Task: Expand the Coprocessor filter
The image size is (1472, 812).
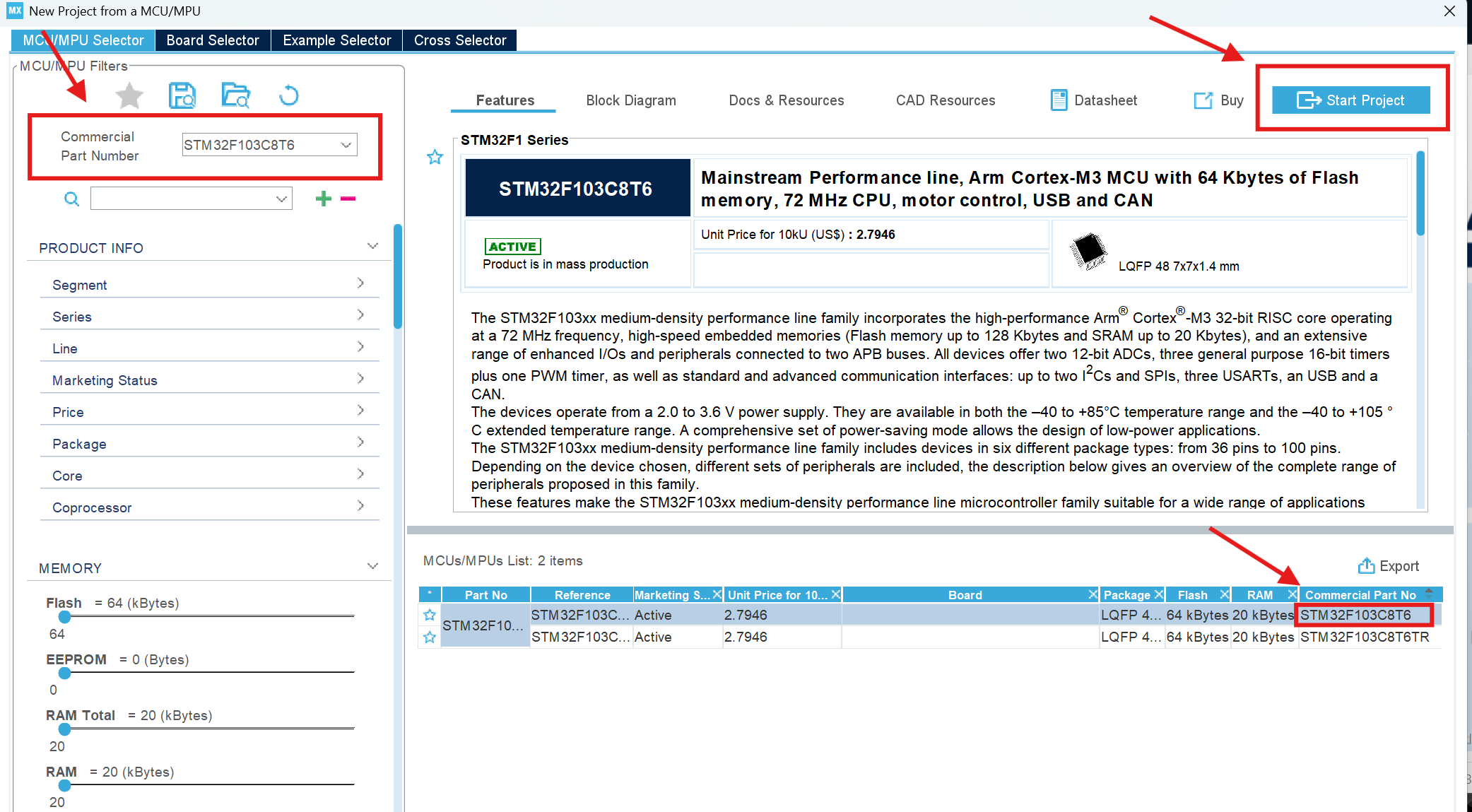Action: 360,506
